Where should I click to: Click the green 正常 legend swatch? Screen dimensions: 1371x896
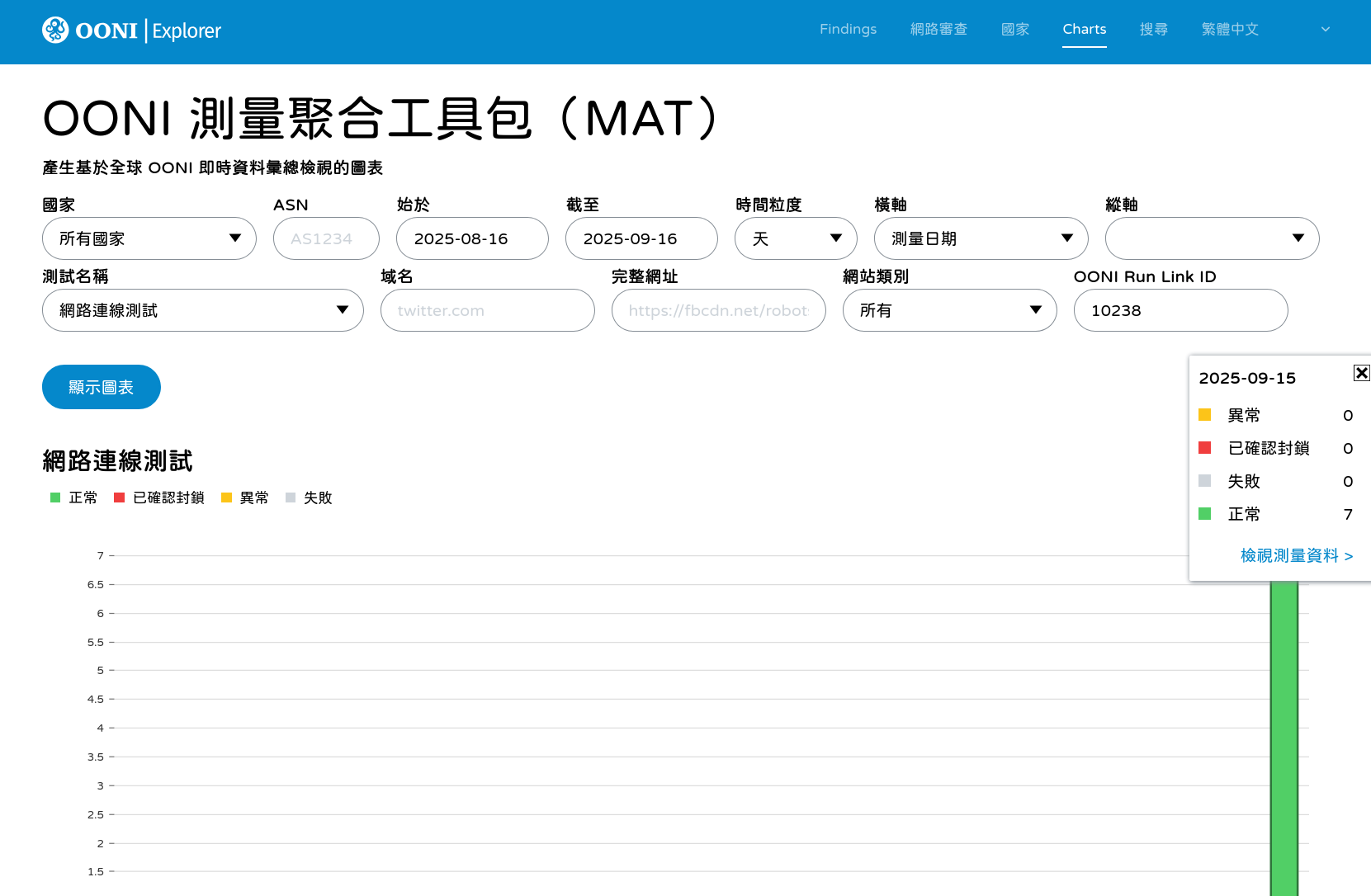coord(54,498)
